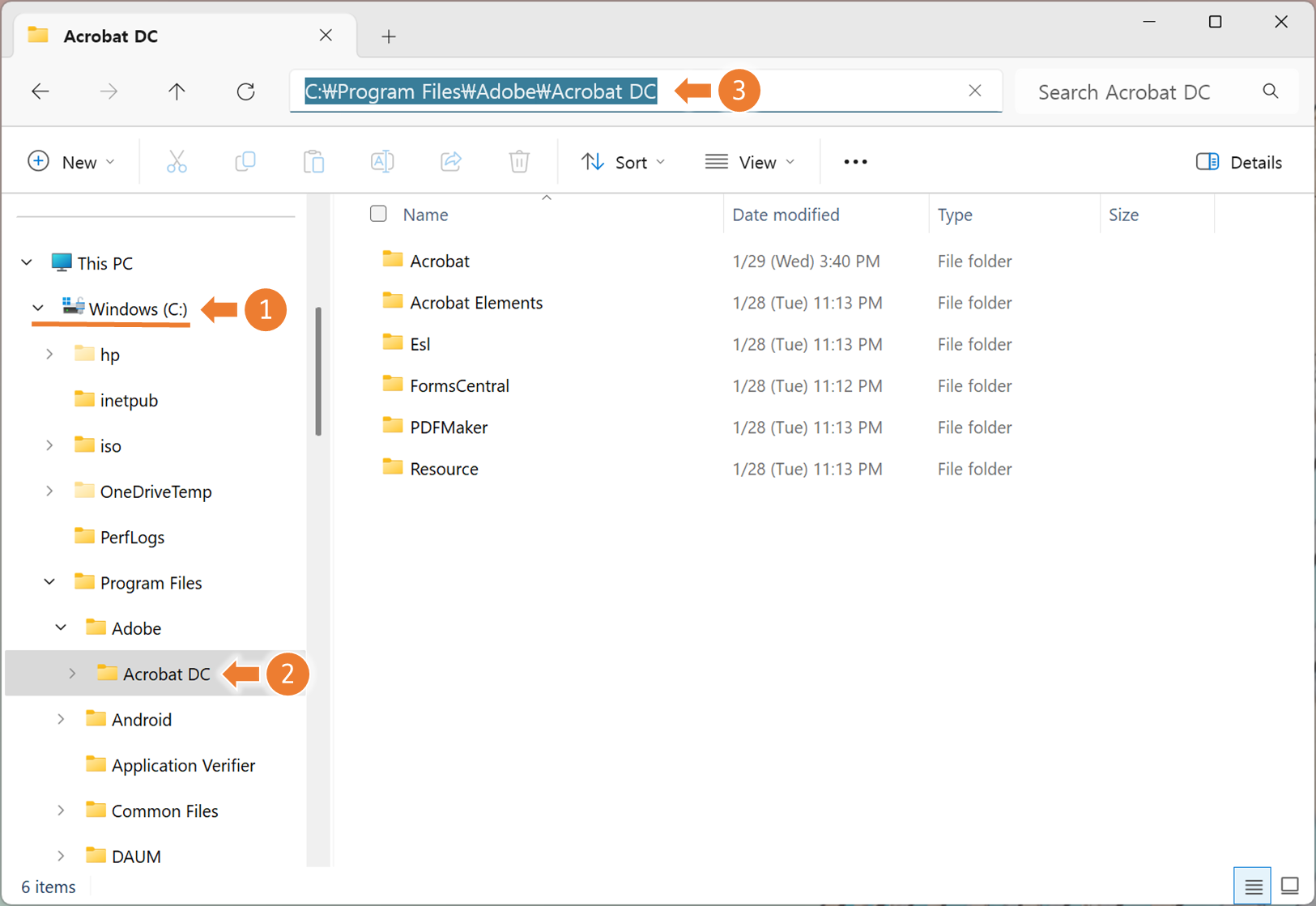The height and width of the screenshot is (906, 1316).
Task: Switch to the large thumbnails view icon
Action: [x=1290, y=887]
